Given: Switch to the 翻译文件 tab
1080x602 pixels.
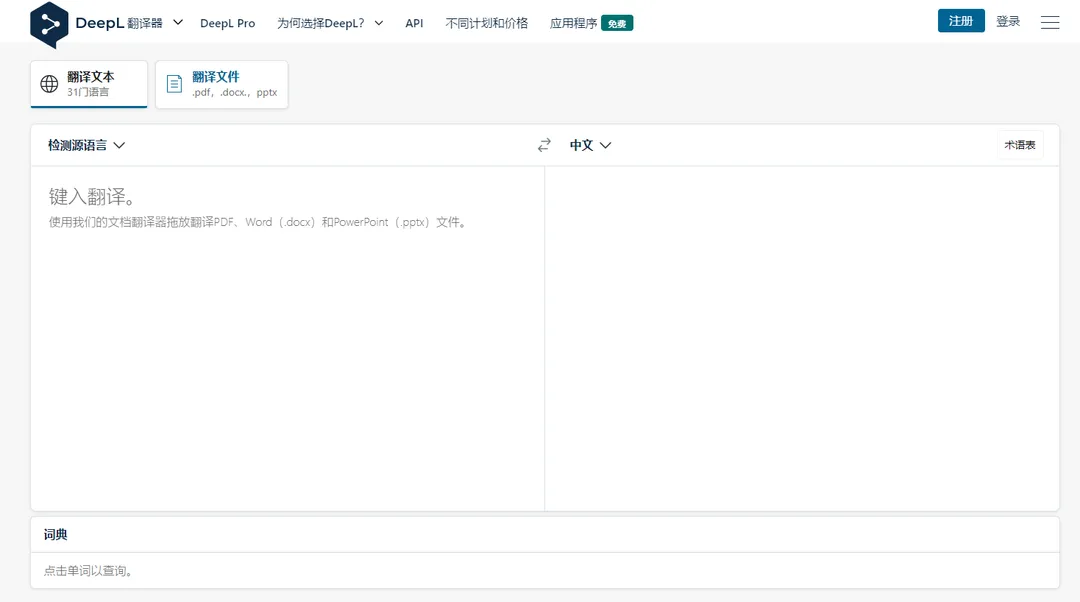Looking at the screenshot, I should pos(222,84).
